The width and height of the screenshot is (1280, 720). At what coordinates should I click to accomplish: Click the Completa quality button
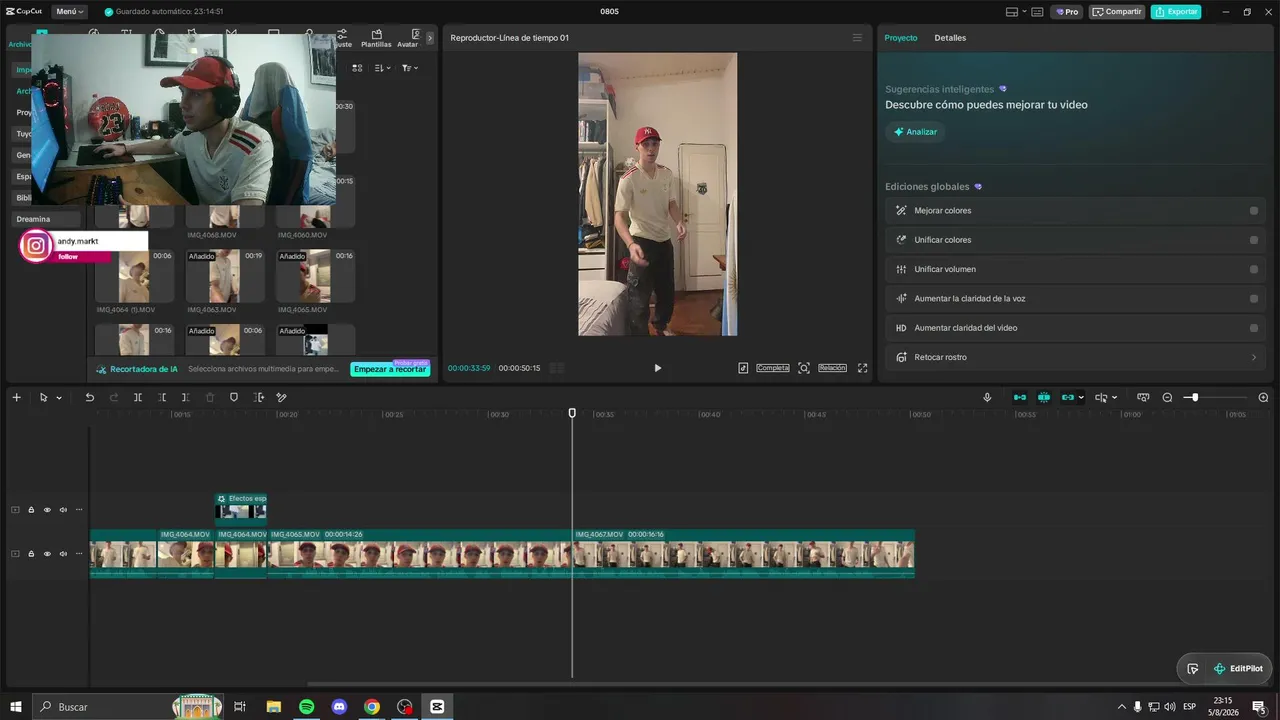click(x=773, y=368)
